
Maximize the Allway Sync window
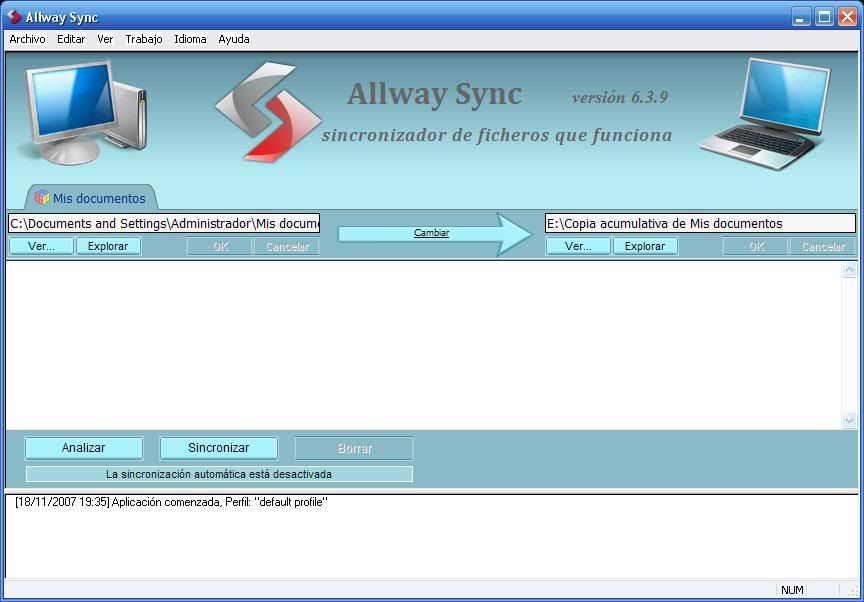pyautogui.click(x=824, y=17)
